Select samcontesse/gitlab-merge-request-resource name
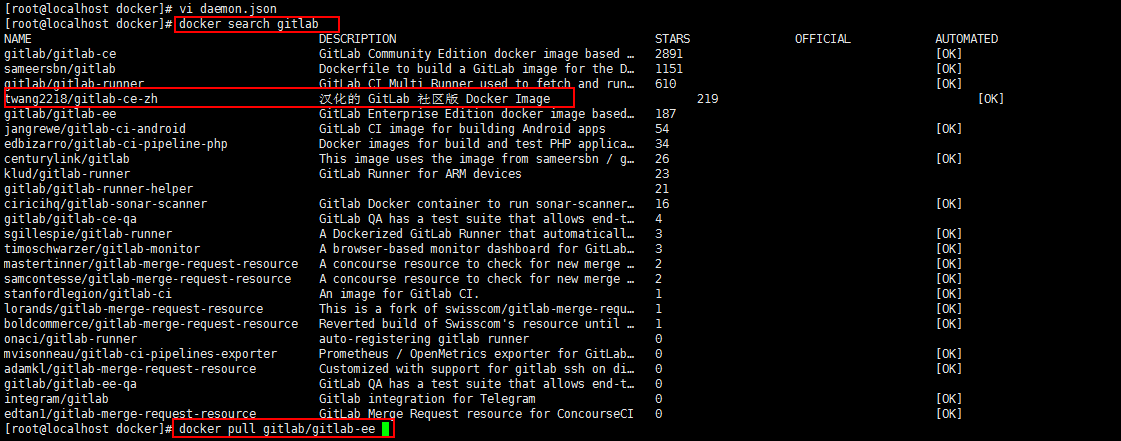 (148, 279)
